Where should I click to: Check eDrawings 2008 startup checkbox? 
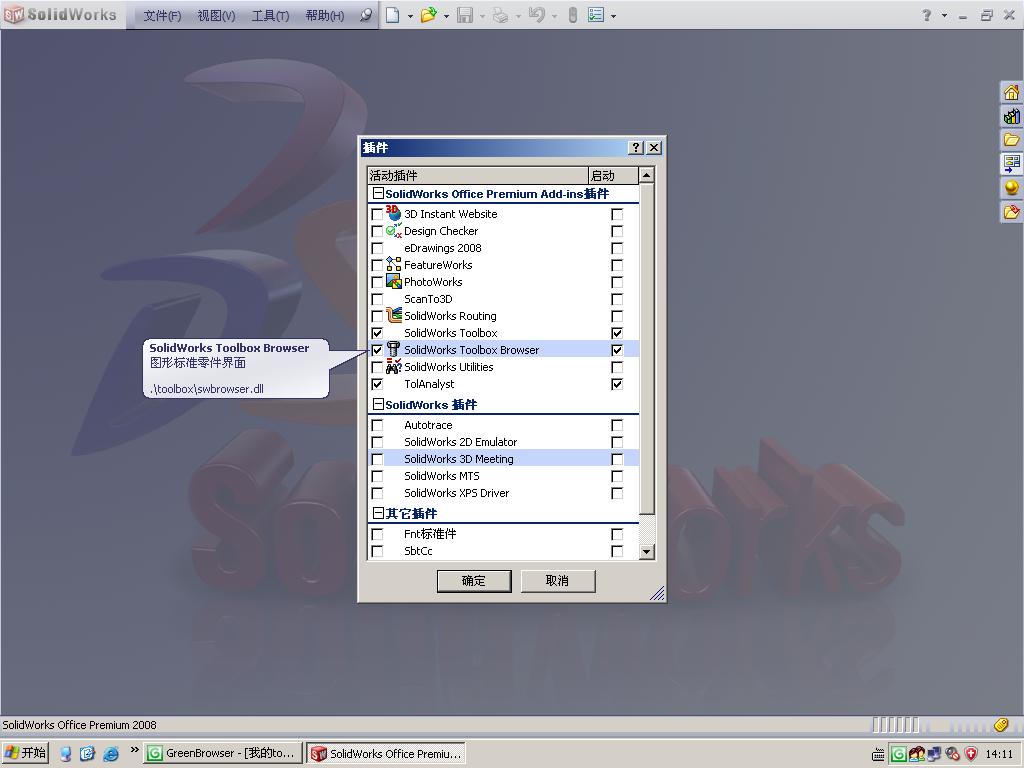[x=616, y=248]
